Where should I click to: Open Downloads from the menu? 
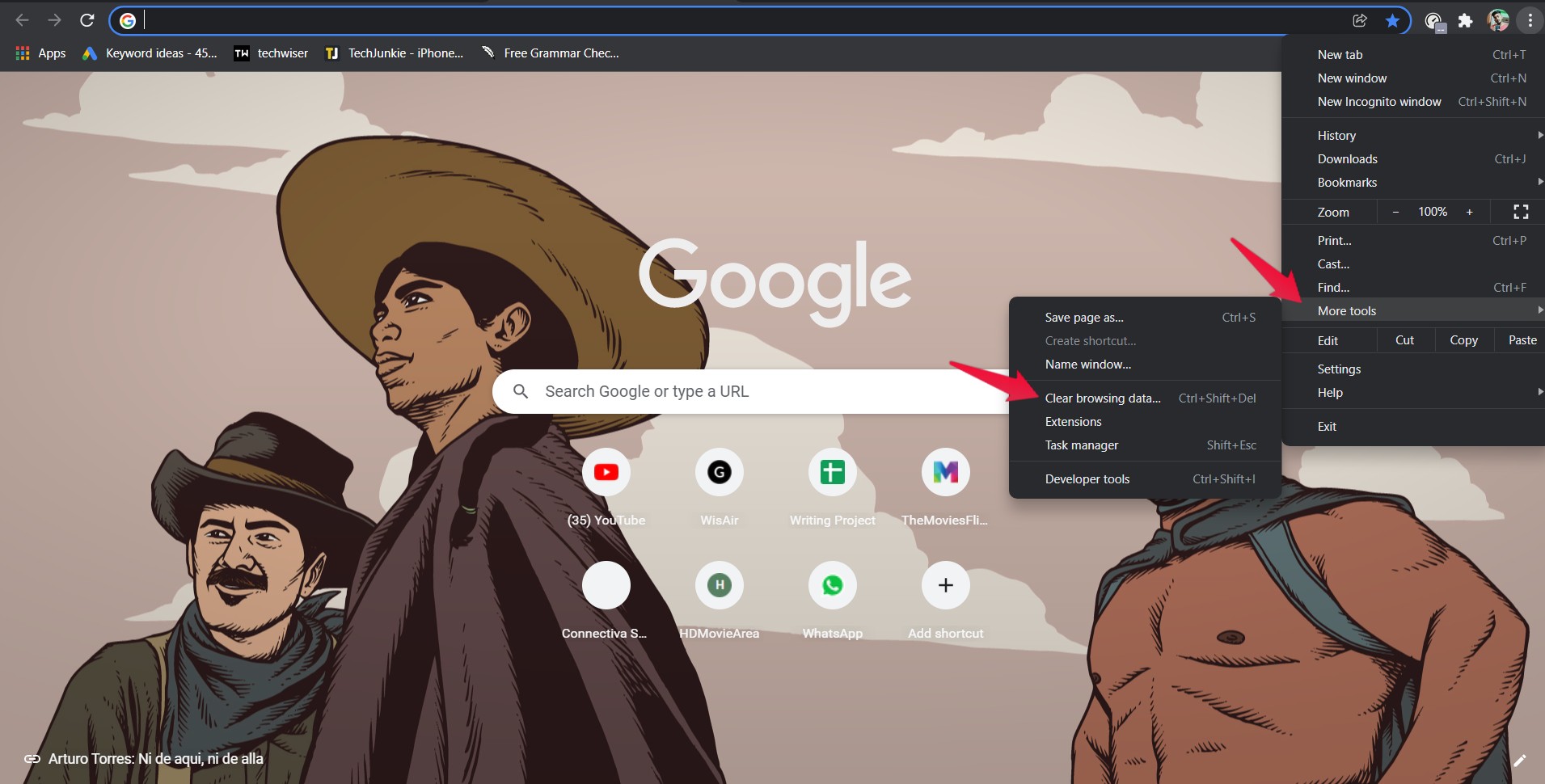click(x=1413, y=159)
